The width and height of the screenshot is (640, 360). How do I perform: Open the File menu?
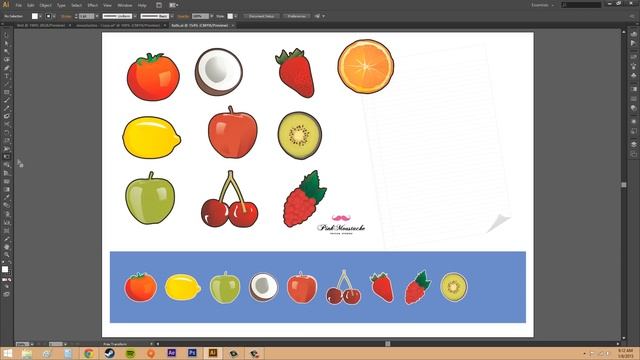point(19,5)
